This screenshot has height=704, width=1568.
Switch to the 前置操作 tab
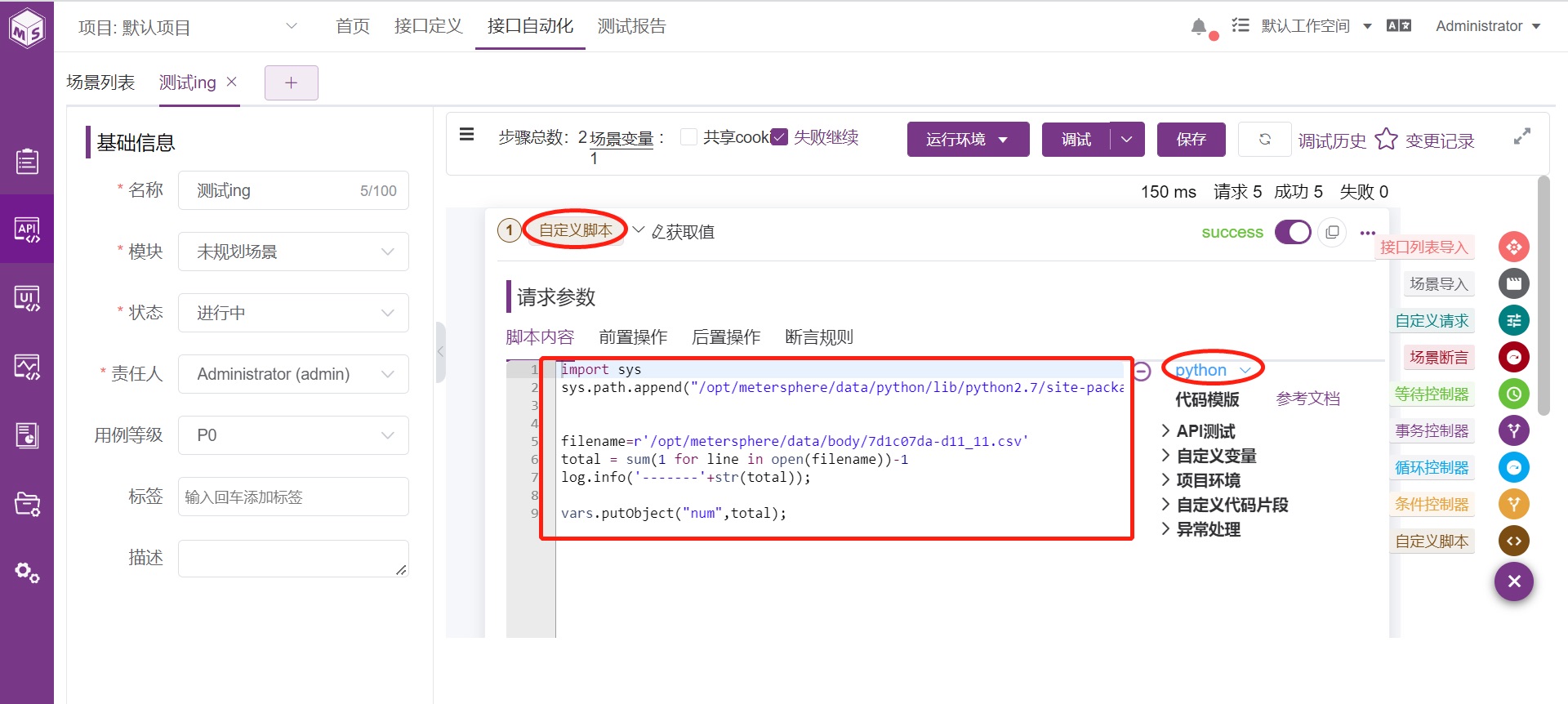pos(633,337)
